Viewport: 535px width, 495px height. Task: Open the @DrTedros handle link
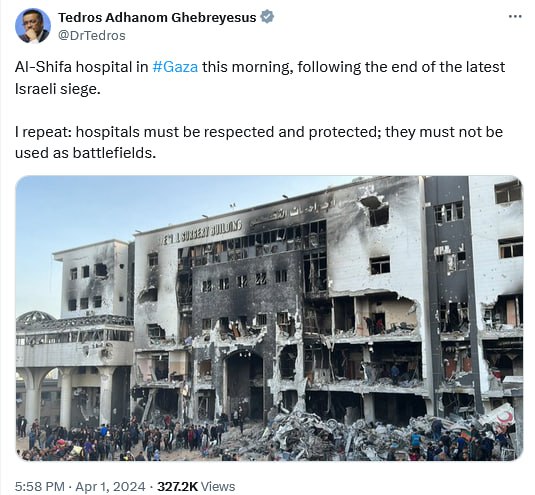[92, 35]
